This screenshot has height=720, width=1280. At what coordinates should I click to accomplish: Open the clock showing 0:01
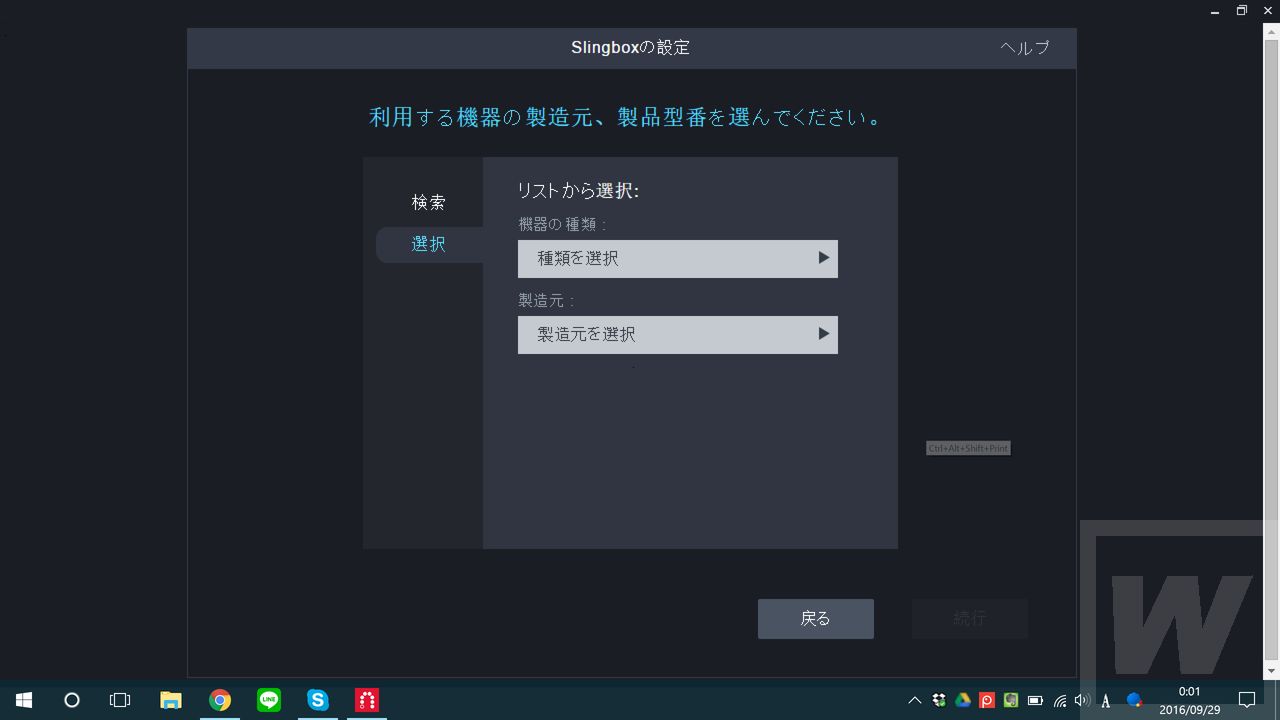point(1189,700)
